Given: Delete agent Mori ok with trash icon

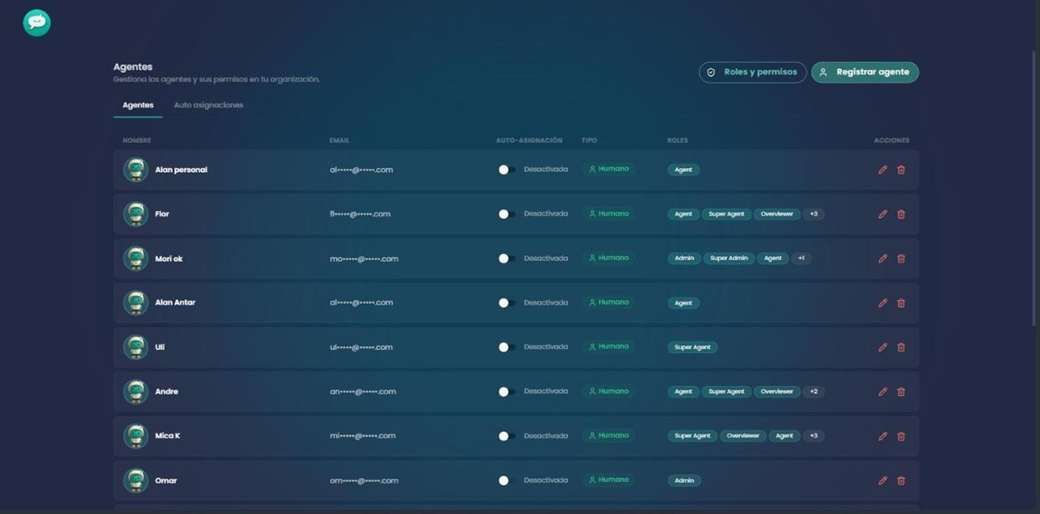Looking at the screenshot, I should coord(901,259).
